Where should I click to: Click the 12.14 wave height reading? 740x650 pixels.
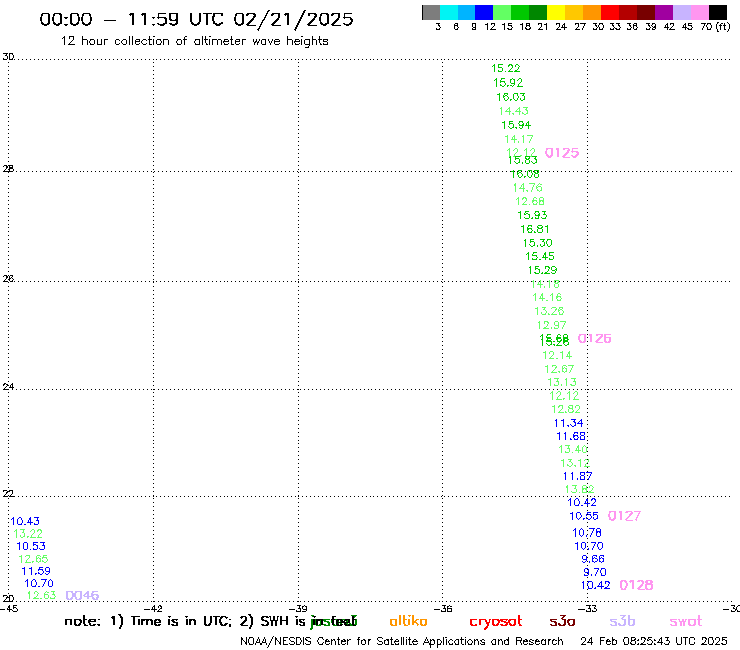[x=557, y=355]
